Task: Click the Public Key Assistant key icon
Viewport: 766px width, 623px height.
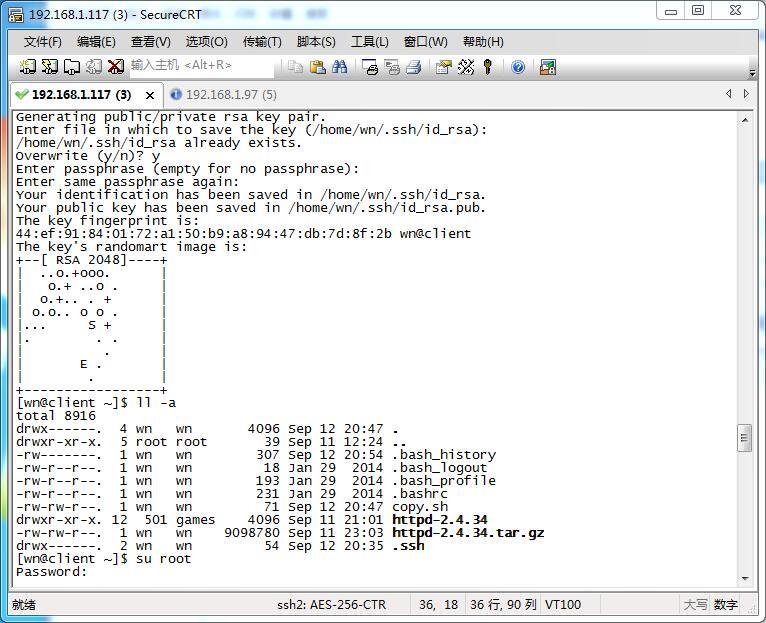Action: coord(488,66)
